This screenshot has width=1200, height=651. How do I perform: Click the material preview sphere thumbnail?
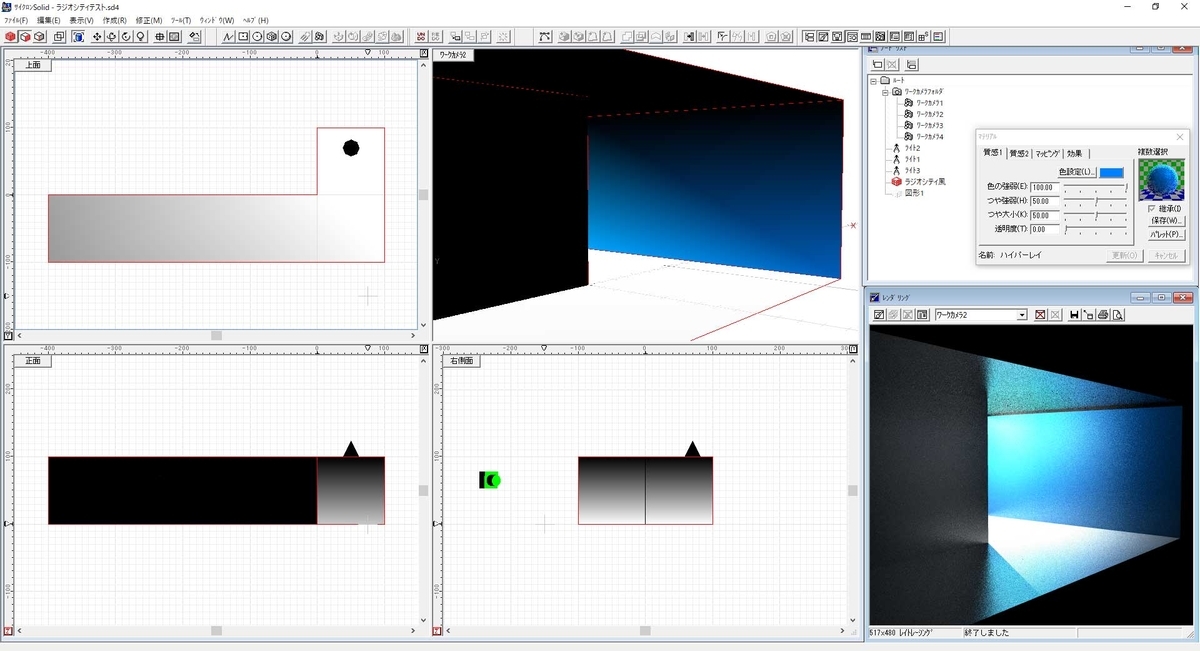pos(1162,180)
